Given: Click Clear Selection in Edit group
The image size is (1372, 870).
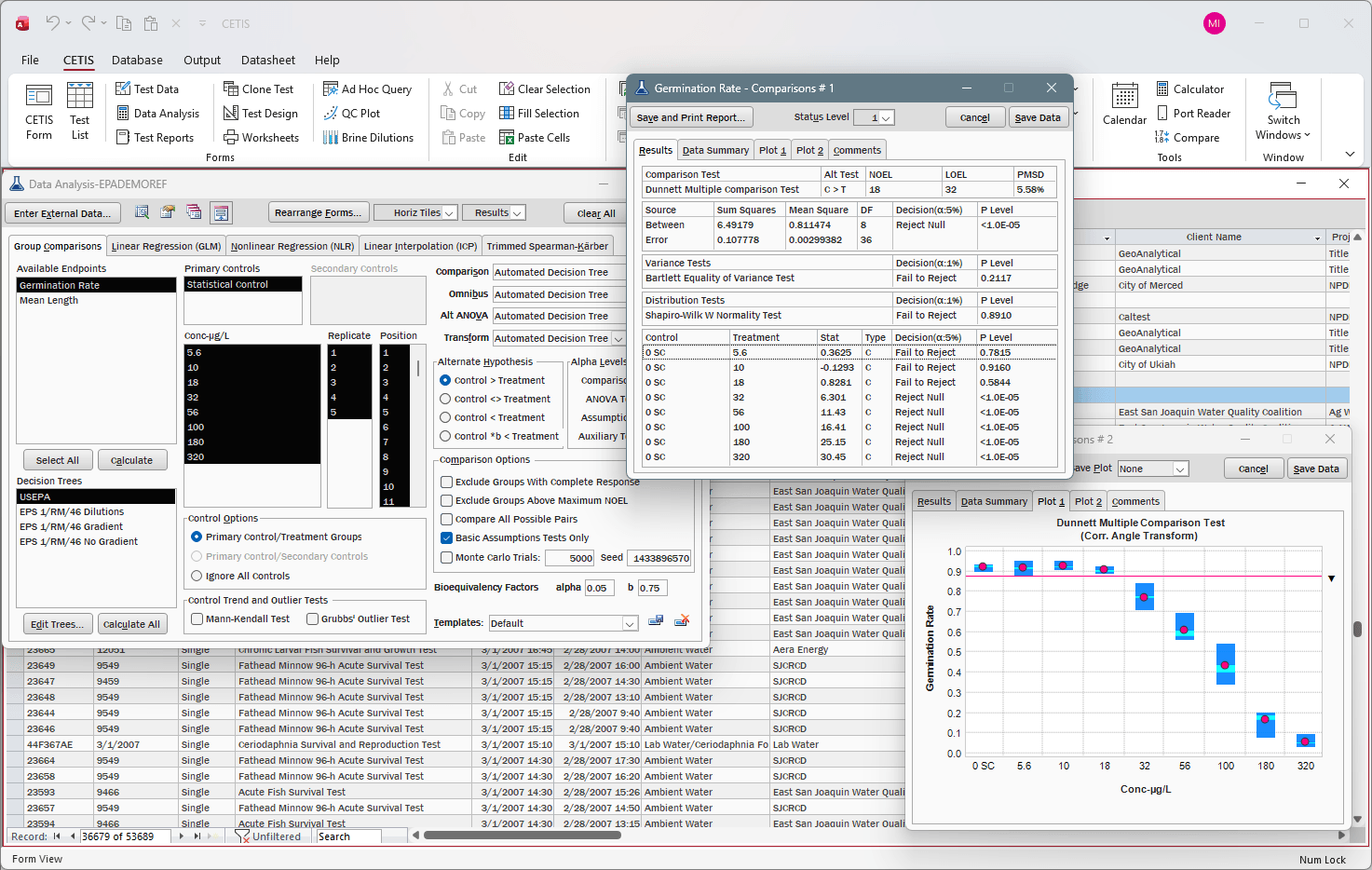Looking at the screenshot, I should [x=545, y=88].
